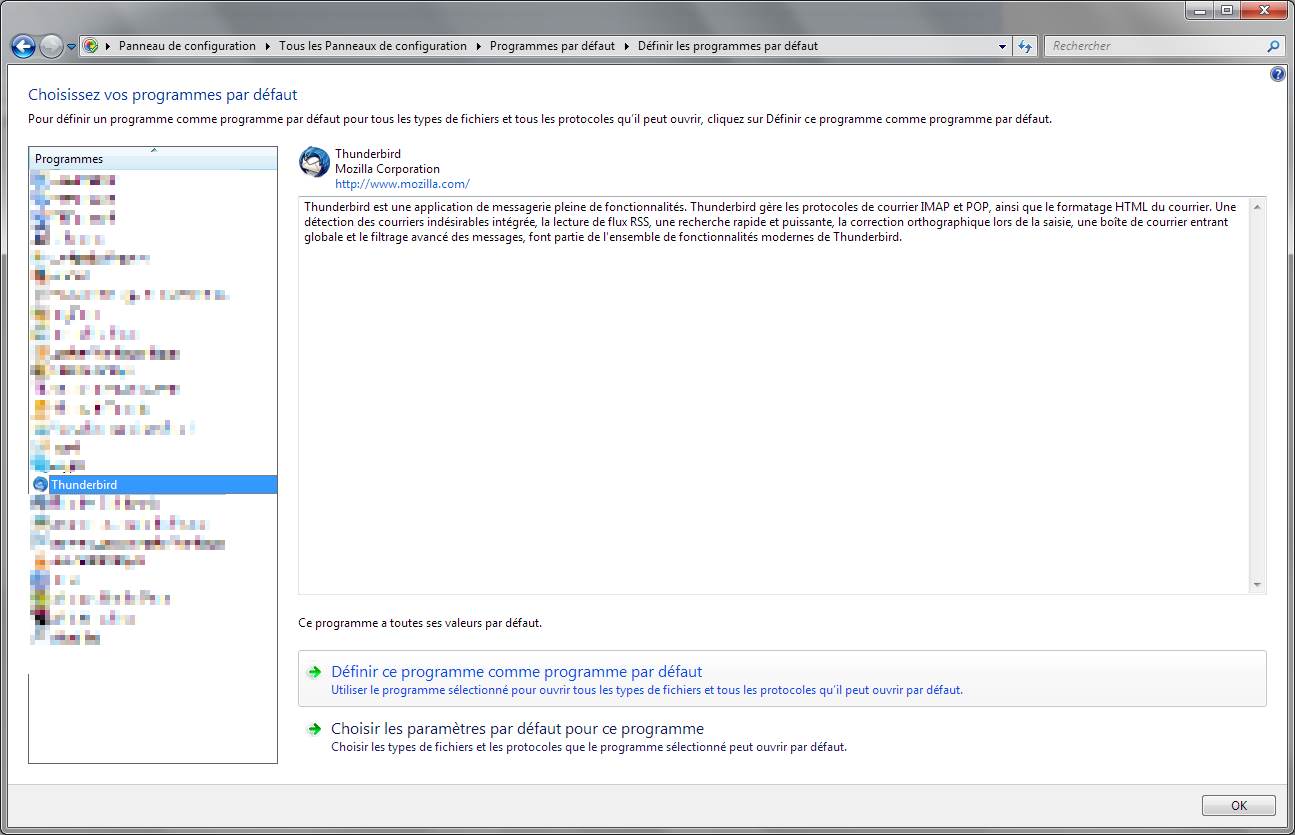Click the search magnifier icon
The height and width of the screenshot is (835, 1295).
coord(1273,46)
